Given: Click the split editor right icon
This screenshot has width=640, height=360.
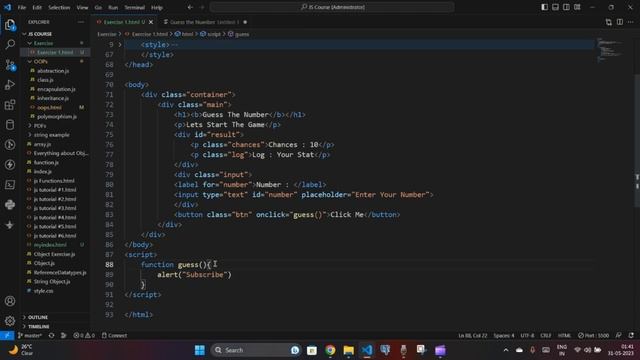Looking at the screenshot, I should 620,22.
